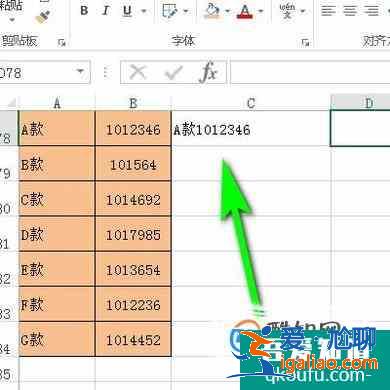Cancel formula entry X button
This screenshot has height=390, width=390.
tap(138, 72)
